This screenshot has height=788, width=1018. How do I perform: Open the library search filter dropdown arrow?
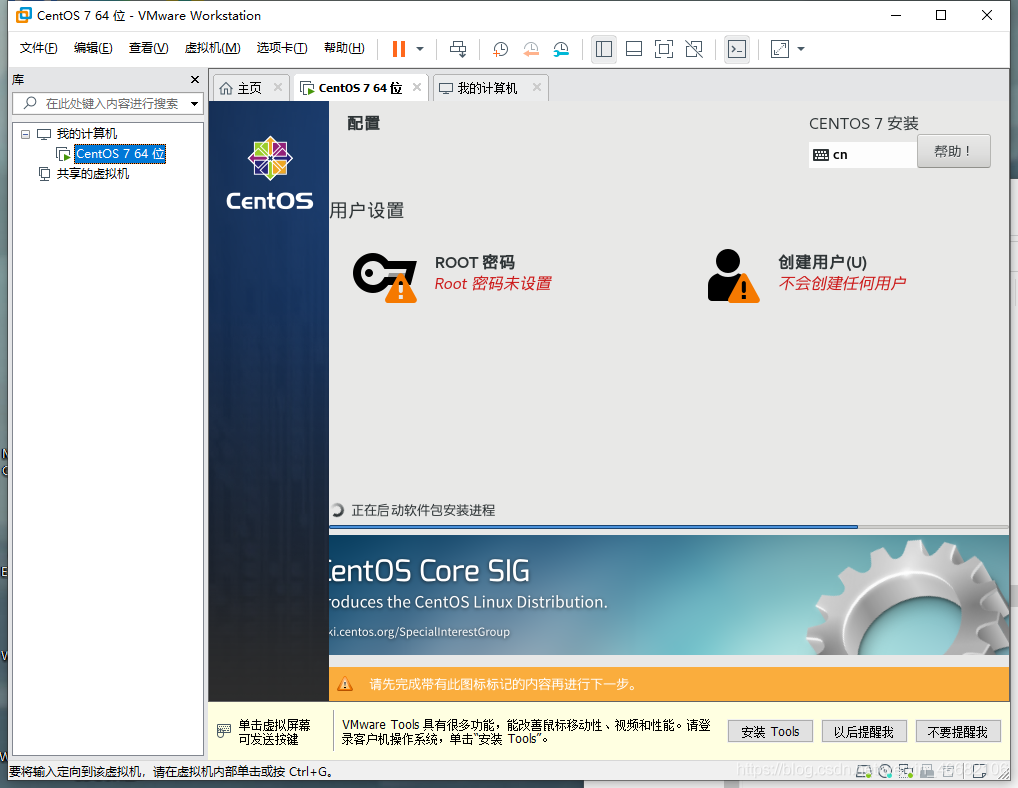(194, 104)
